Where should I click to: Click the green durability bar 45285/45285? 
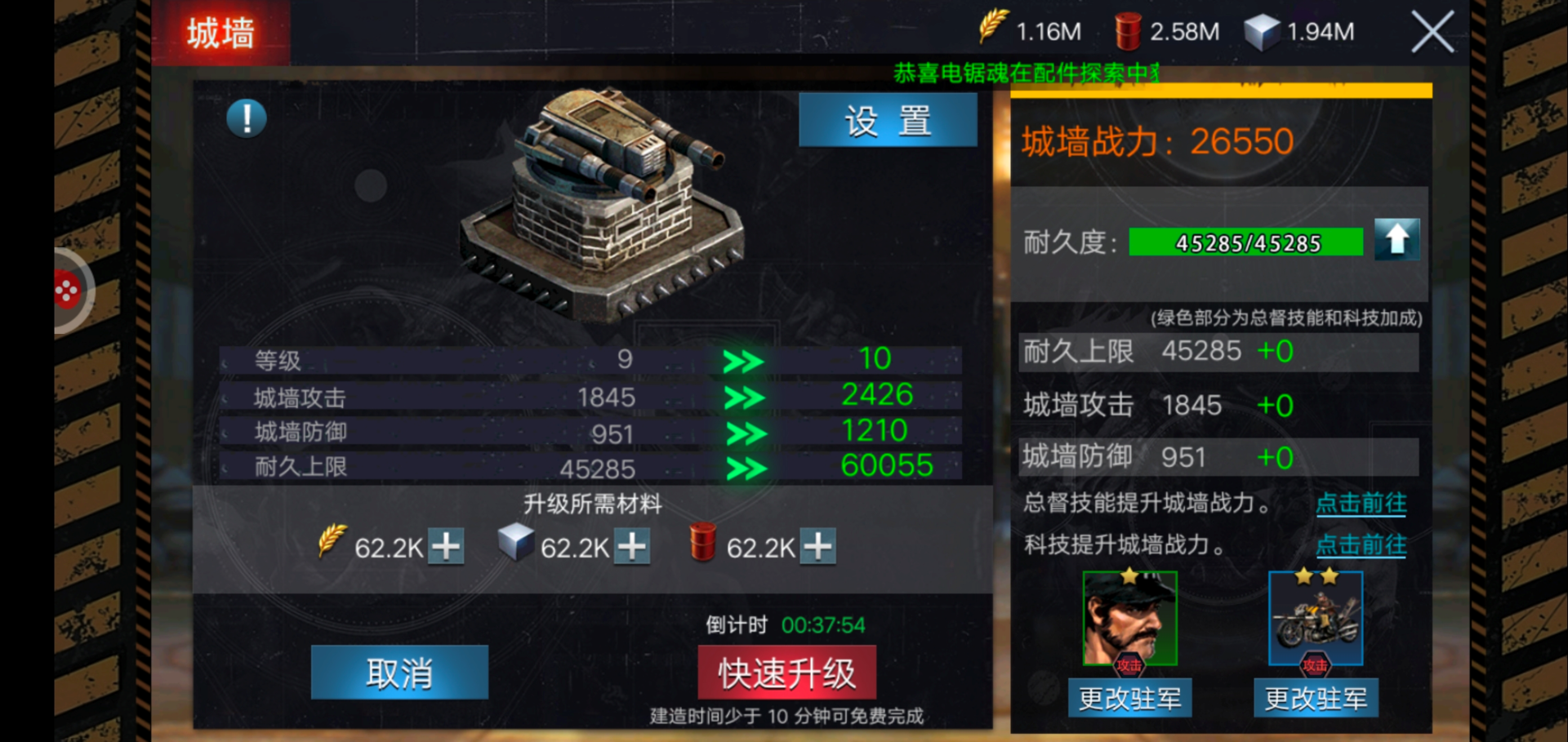[1246, 242]
